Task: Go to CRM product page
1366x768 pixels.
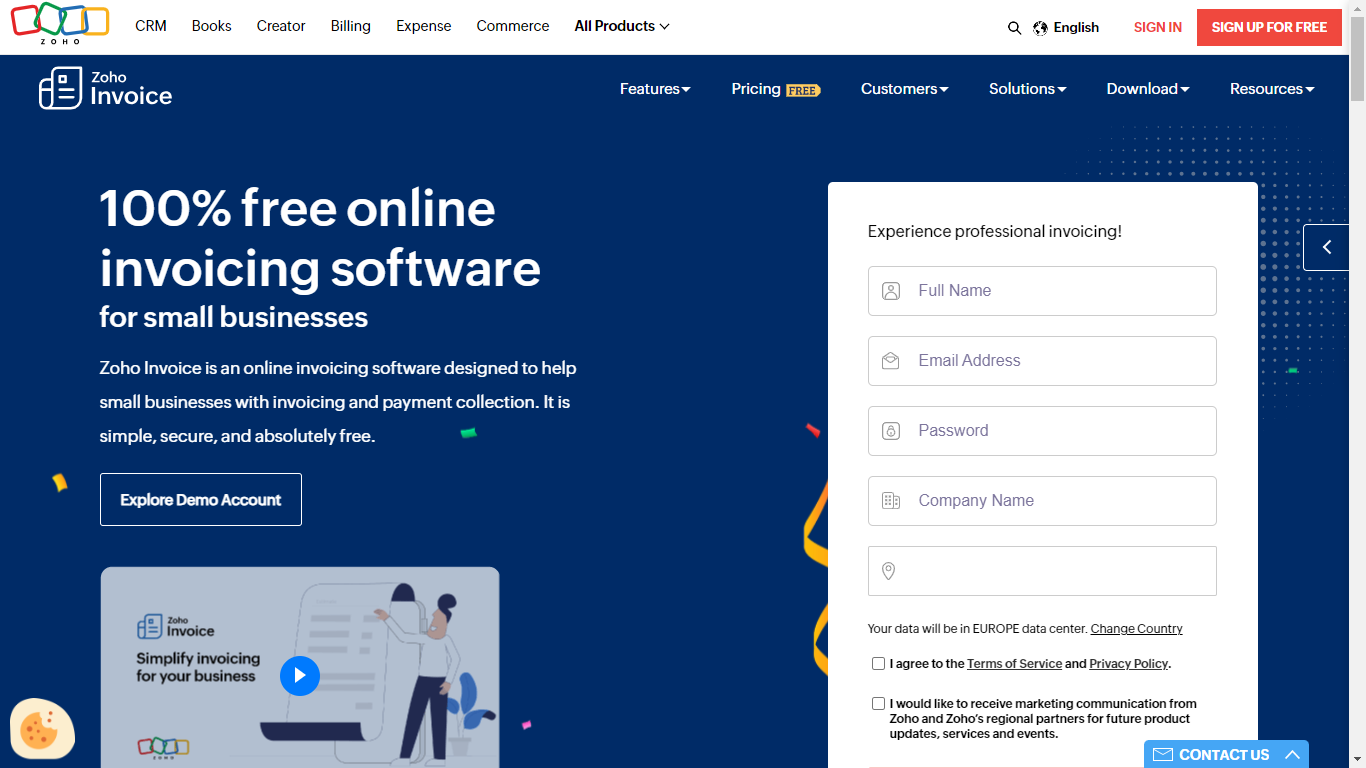Action: tap(151, 26)
